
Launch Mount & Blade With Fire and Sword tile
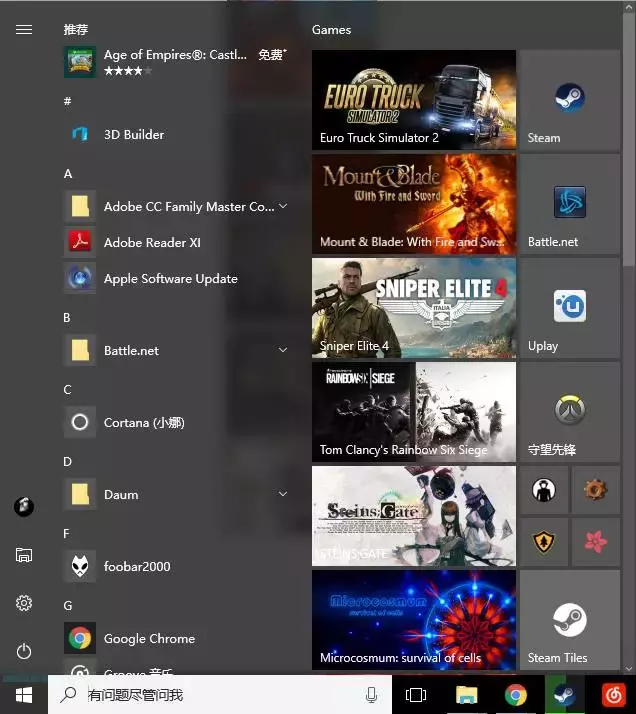coord(414,204)
